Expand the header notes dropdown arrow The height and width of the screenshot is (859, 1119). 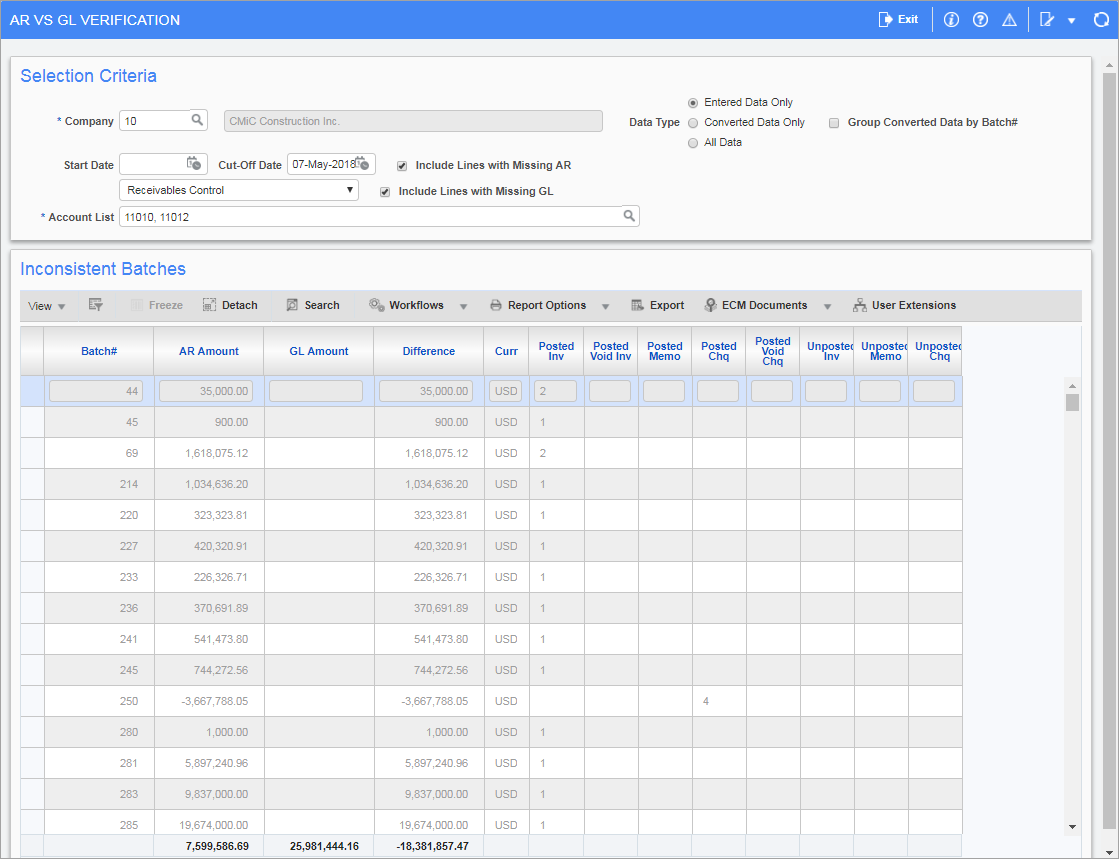[x=1071, y=21]
